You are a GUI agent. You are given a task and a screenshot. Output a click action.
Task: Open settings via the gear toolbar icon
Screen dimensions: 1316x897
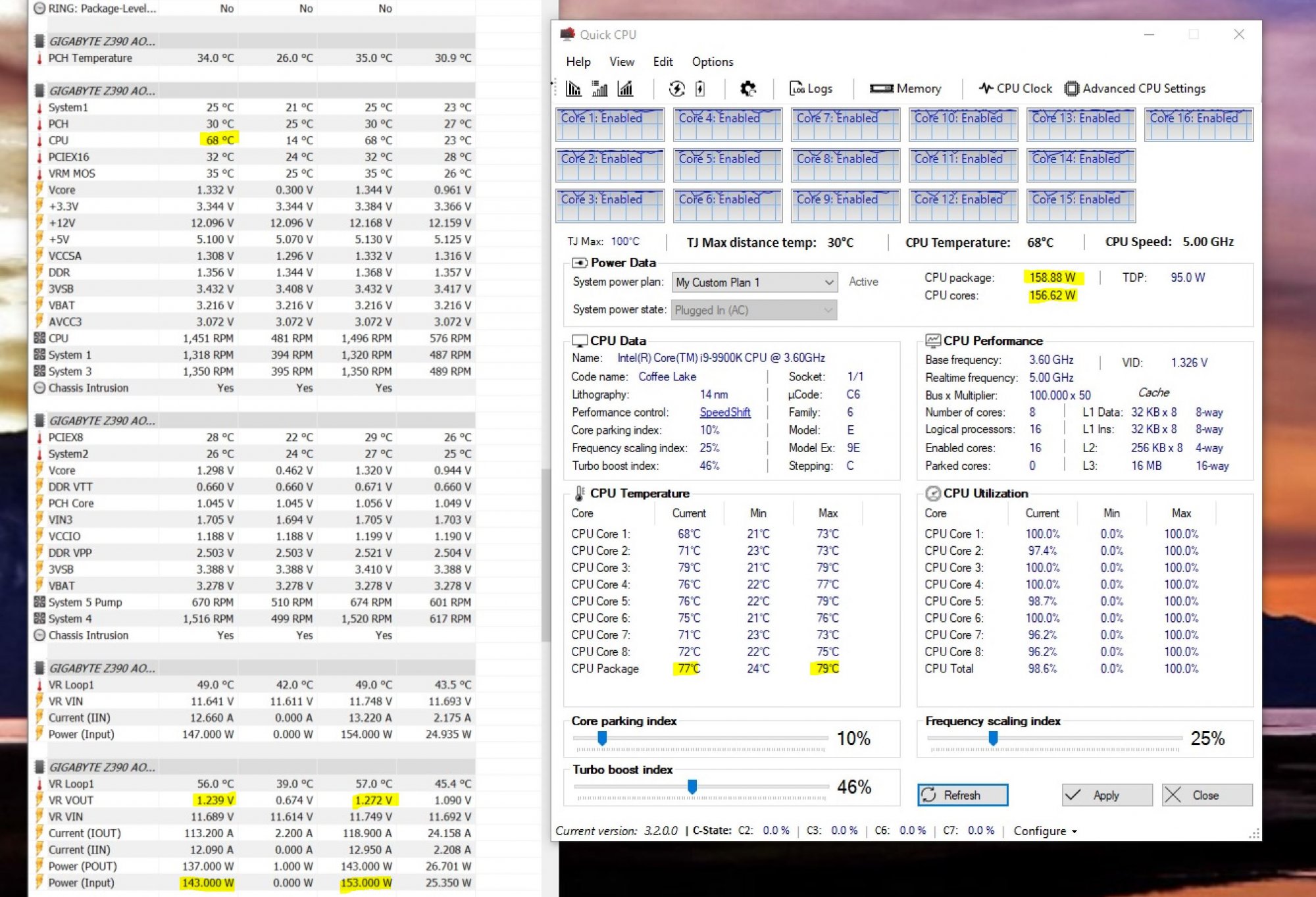click(x=748, y=88)
